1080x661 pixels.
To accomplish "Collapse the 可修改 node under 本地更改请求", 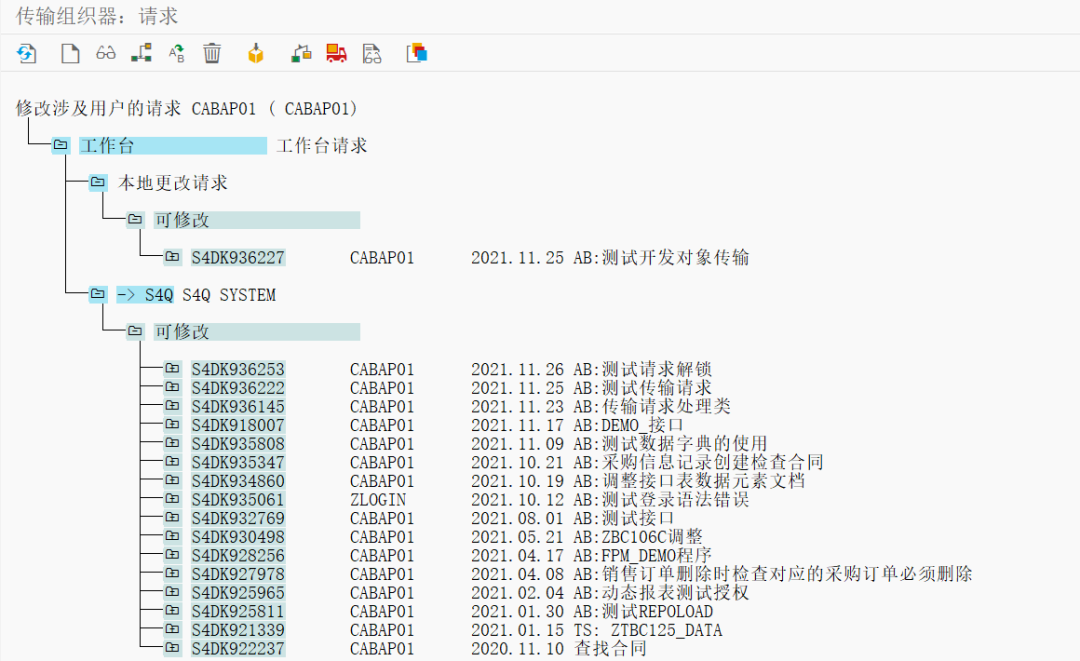I will click(x=135, y=220).
